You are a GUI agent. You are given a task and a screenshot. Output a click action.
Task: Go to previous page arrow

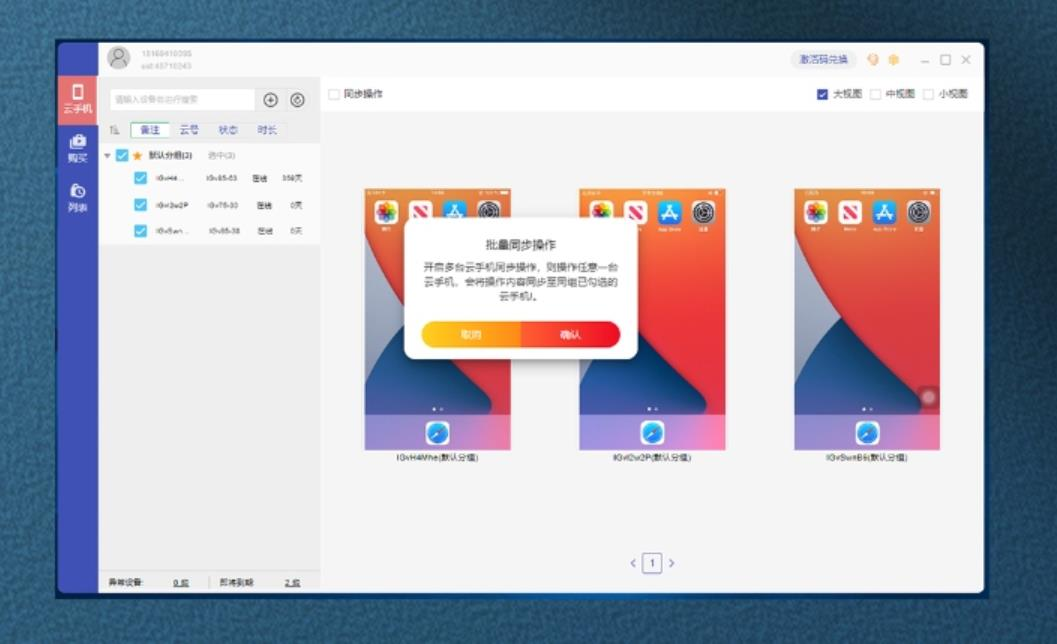[633, 563]
